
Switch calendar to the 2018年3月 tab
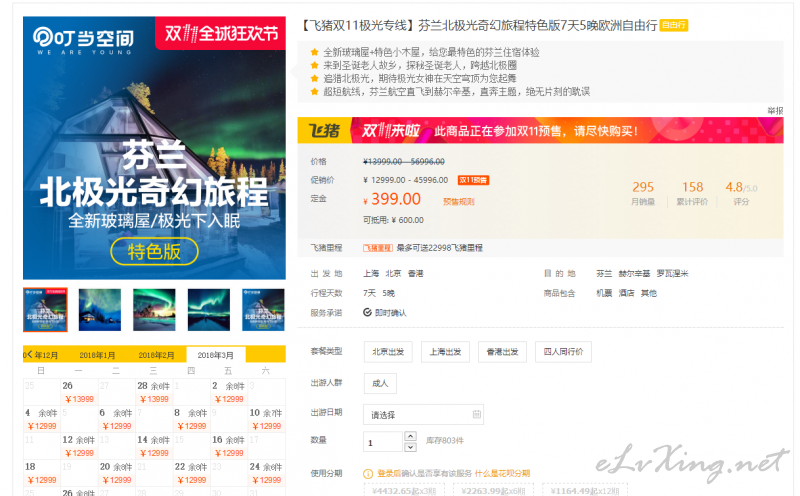[x=216, y=355]
